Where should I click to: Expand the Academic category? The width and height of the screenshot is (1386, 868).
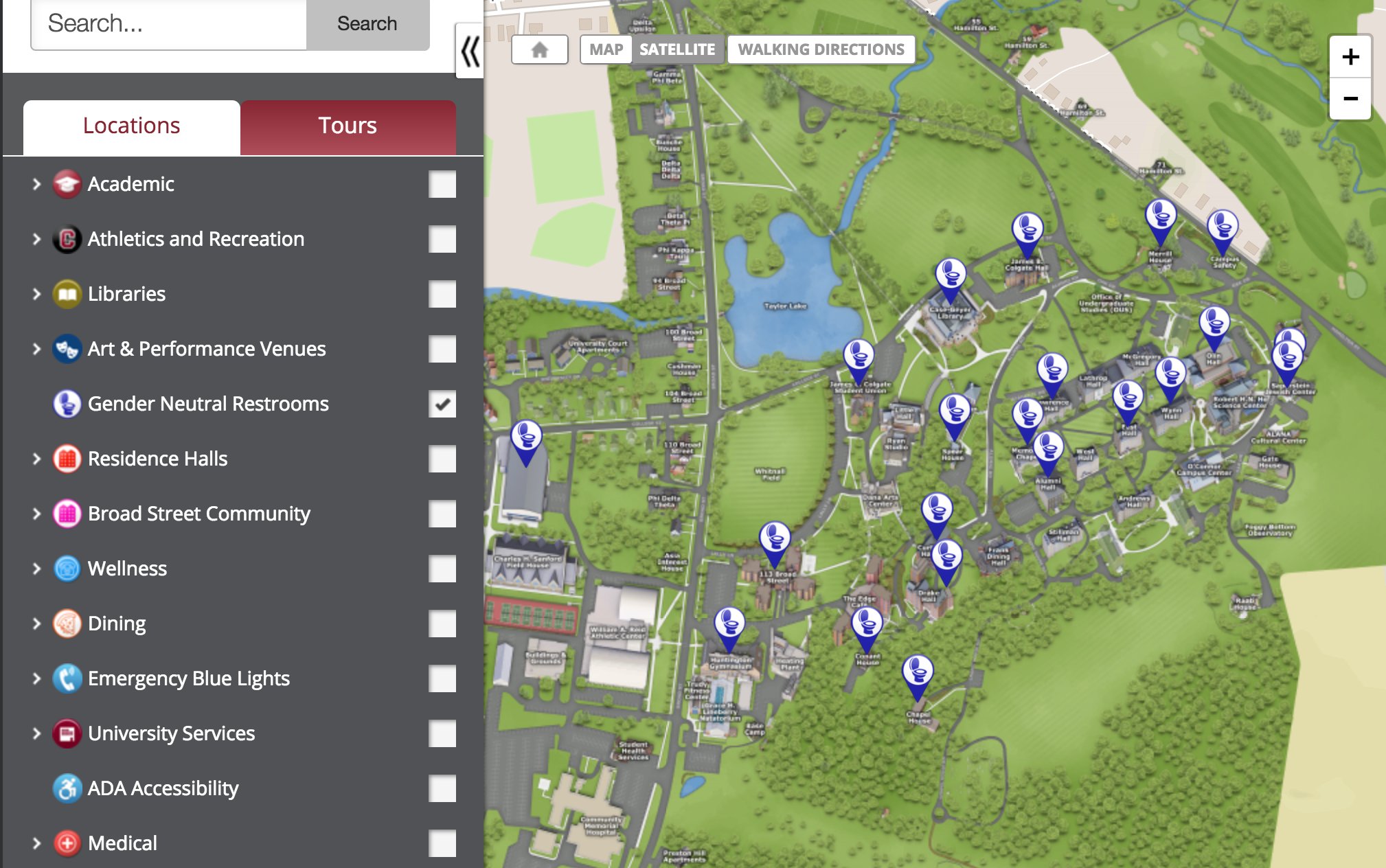tap(35, 183)
